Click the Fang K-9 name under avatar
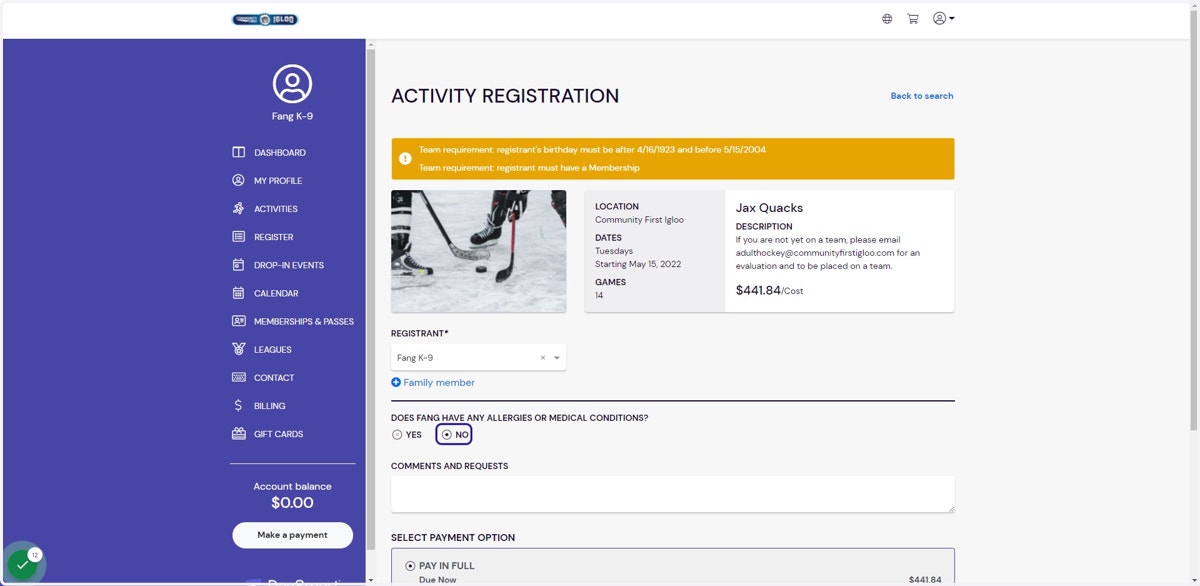The width and height of the screenshot is (1200, 586). point(292,116)
